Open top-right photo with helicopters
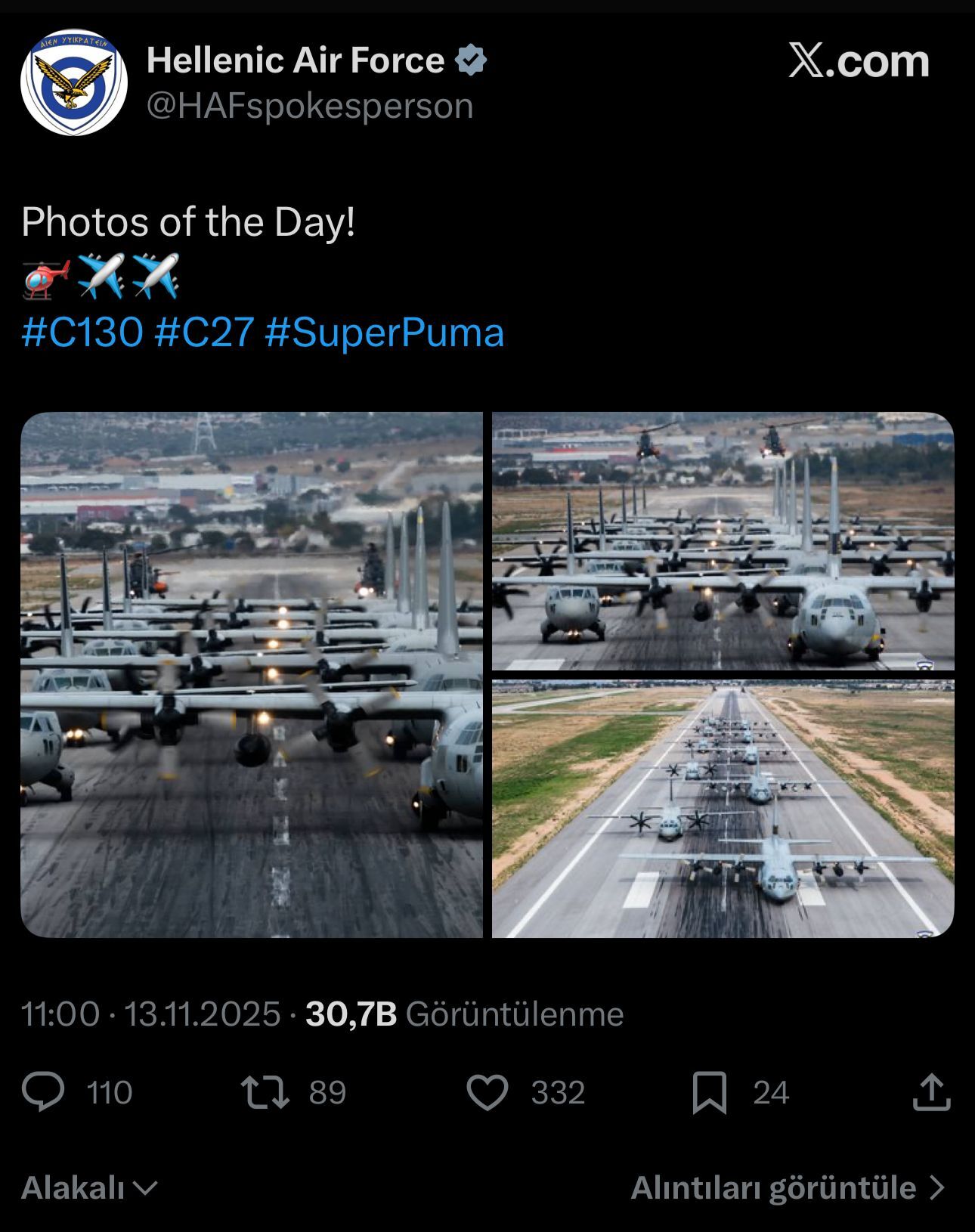 coord(723,540)
